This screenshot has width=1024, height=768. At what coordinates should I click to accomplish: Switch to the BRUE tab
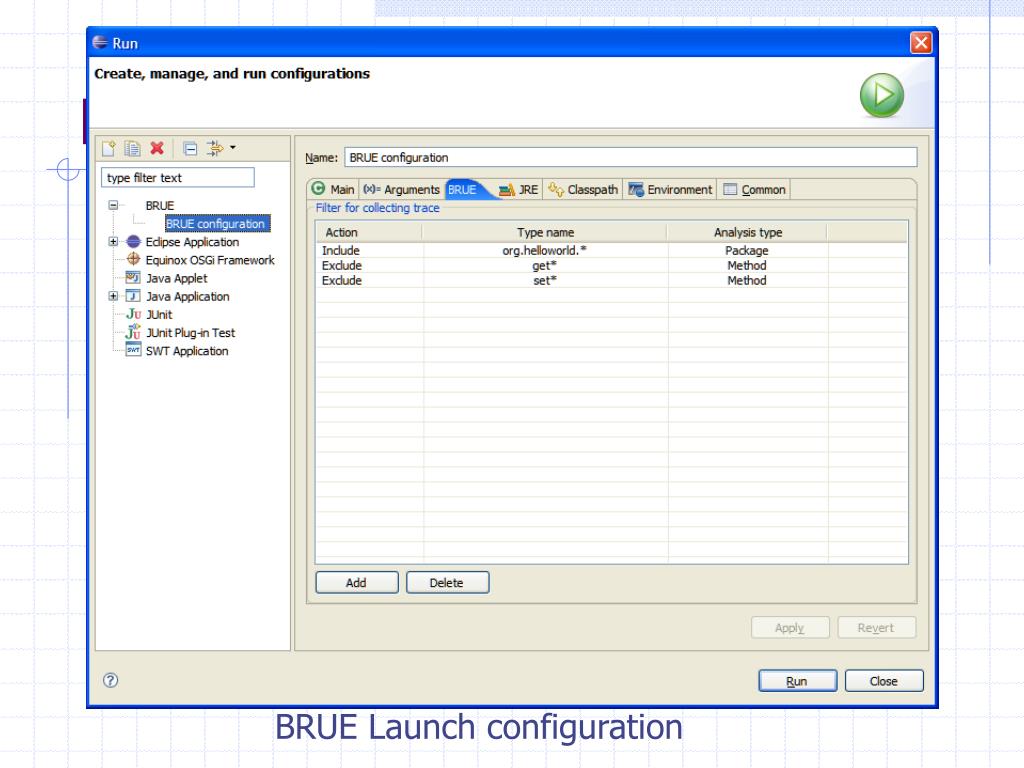[466, 189]
